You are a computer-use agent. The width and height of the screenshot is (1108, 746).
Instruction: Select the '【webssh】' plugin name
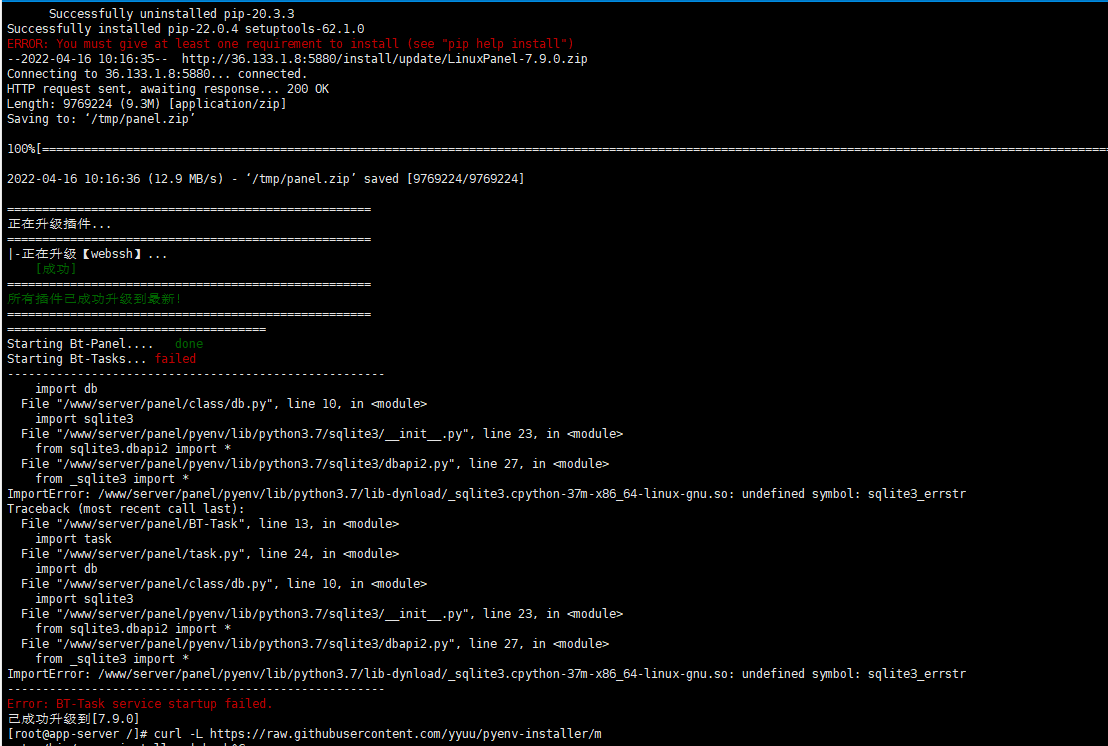click(112, 254)
